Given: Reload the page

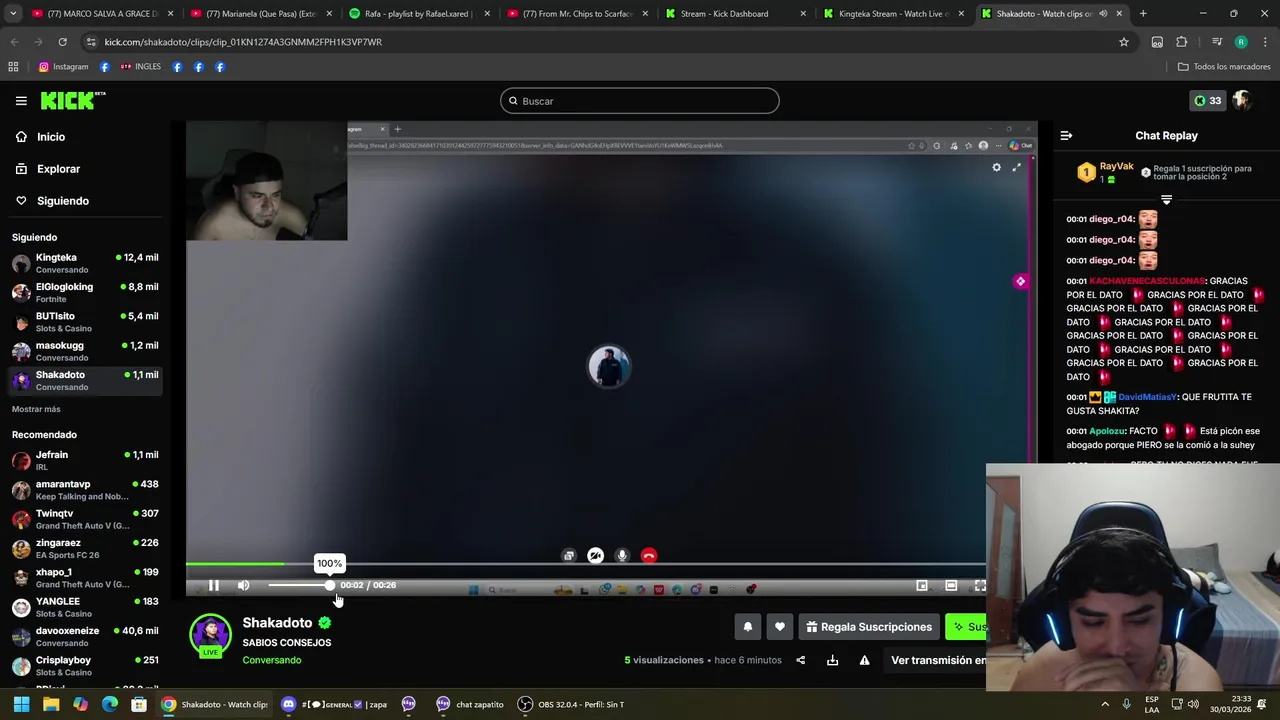Looking at the screenshot, I should coord(62,42).
